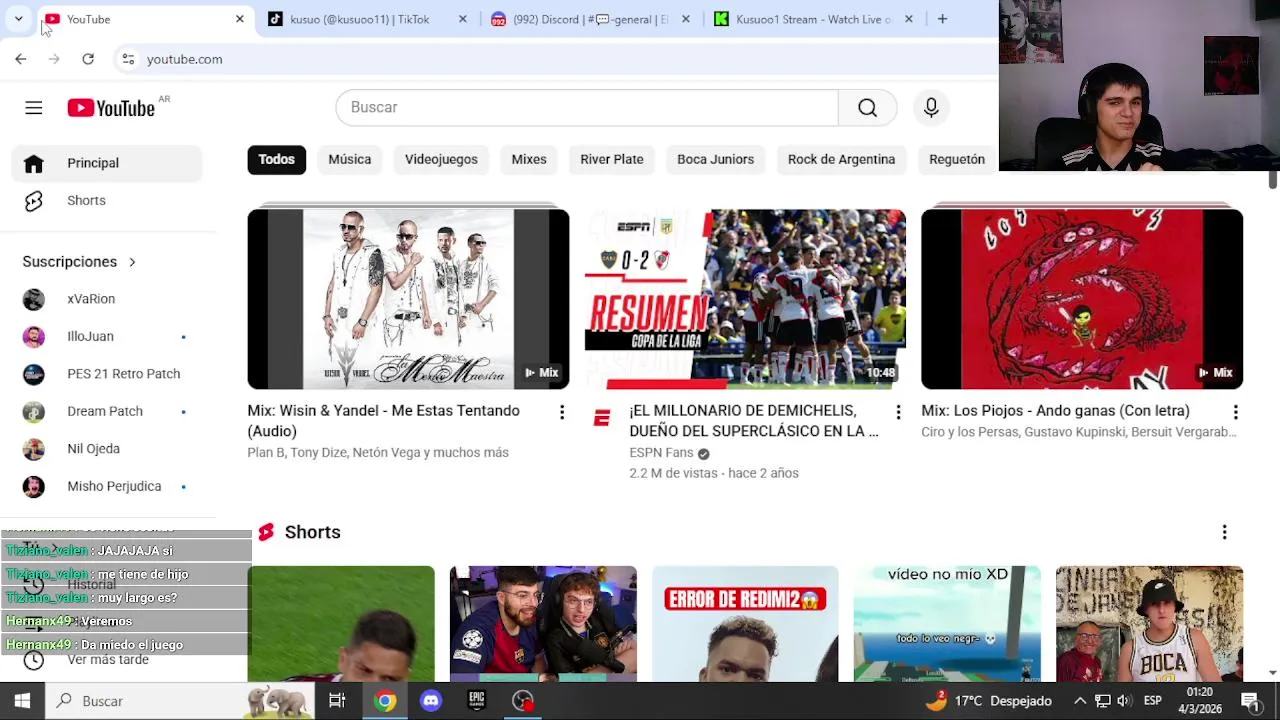Switch to the TikTok kusuo browser tab
Image resolution: width=1280 pixels, height=720 pixels.
(365, 19)
